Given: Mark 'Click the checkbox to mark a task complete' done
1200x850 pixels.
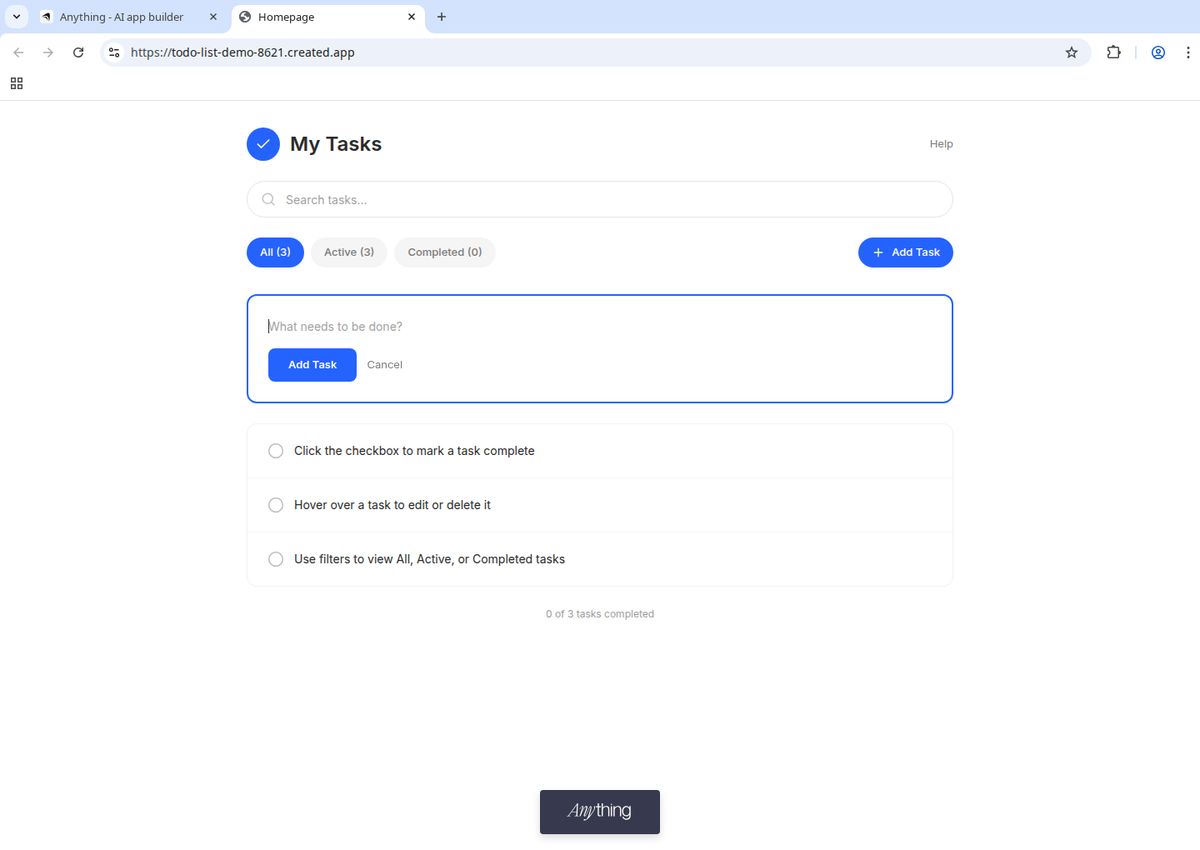Looking at the screenshot, I should tap(275, 450).
